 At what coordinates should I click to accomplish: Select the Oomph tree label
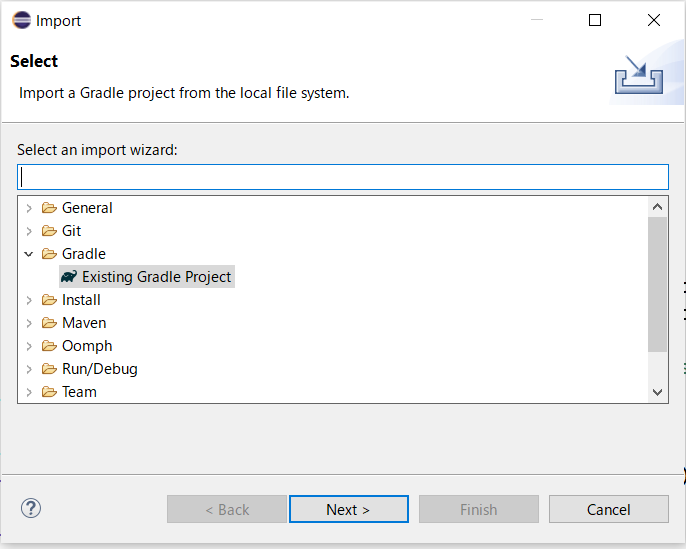[87, 346]
